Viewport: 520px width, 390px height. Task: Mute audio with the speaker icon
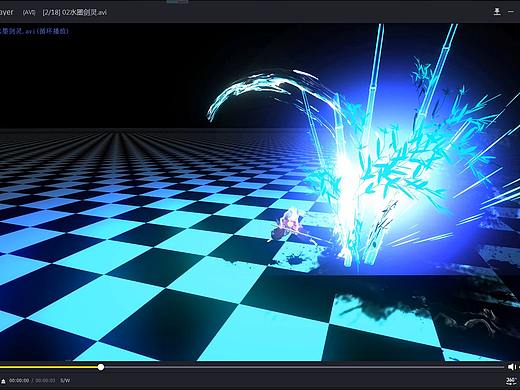tap(511, 367)
